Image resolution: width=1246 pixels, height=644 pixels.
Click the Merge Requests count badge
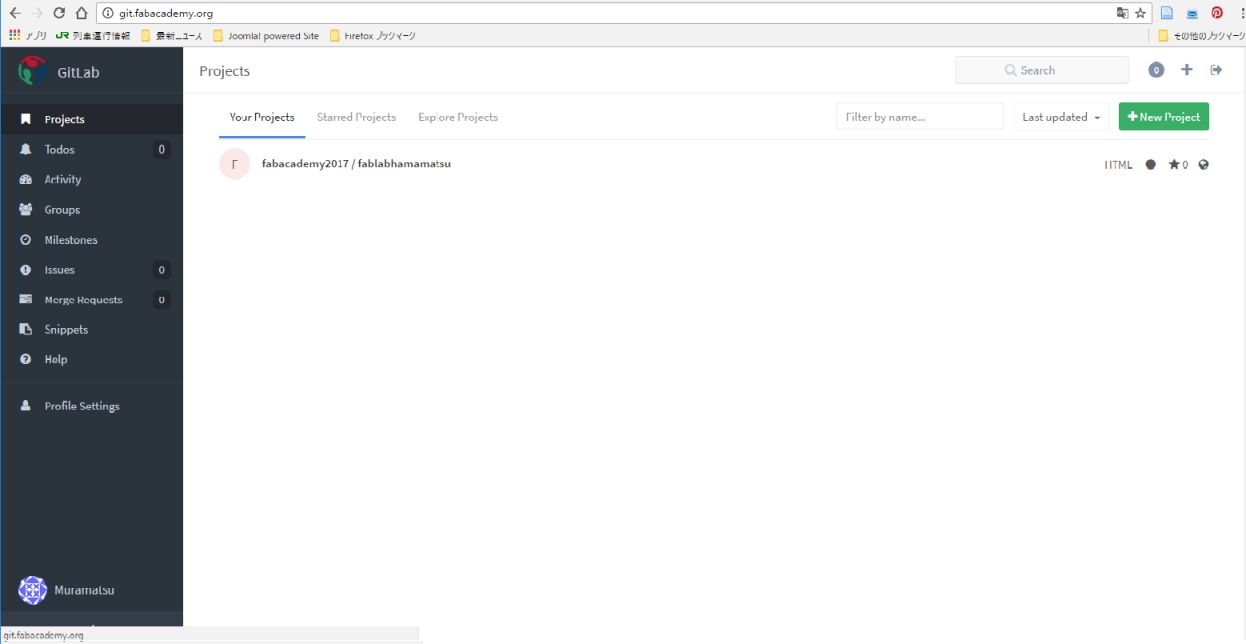tap(162, 299)
